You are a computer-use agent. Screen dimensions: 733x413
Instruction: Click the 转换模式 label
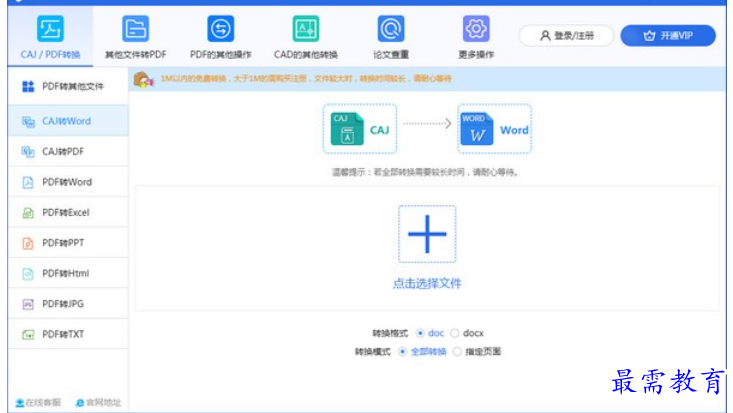(x=373, y=352)
